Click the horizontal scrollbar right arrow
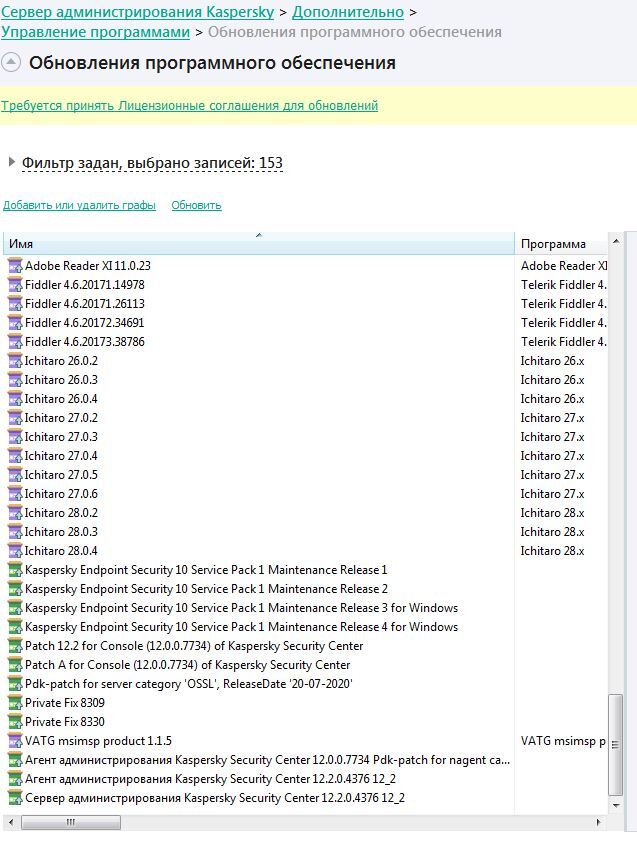637x850 pixels. [x=599, y=822]
